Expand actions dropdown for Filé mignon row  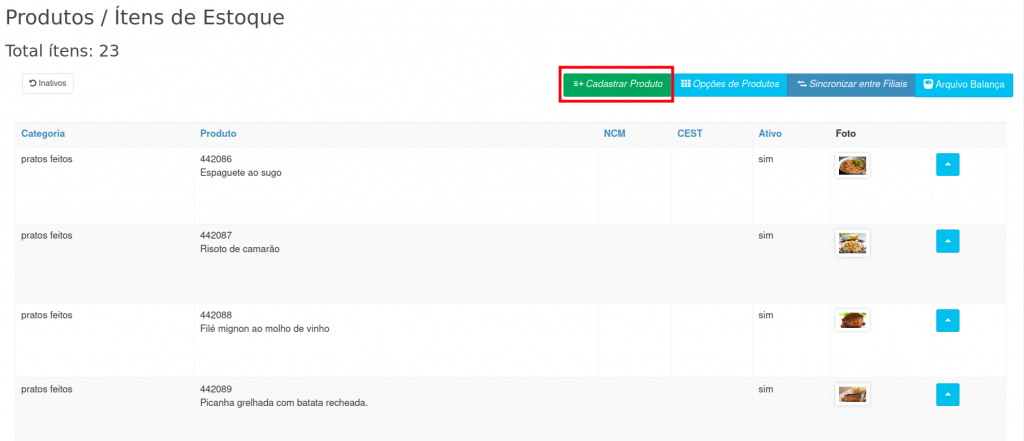(x=947, y=320)
